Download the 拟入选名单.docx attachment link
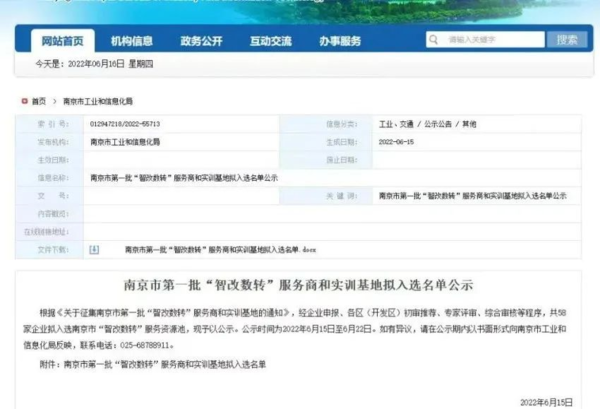600x409 pixels. [x=220, y=250]
